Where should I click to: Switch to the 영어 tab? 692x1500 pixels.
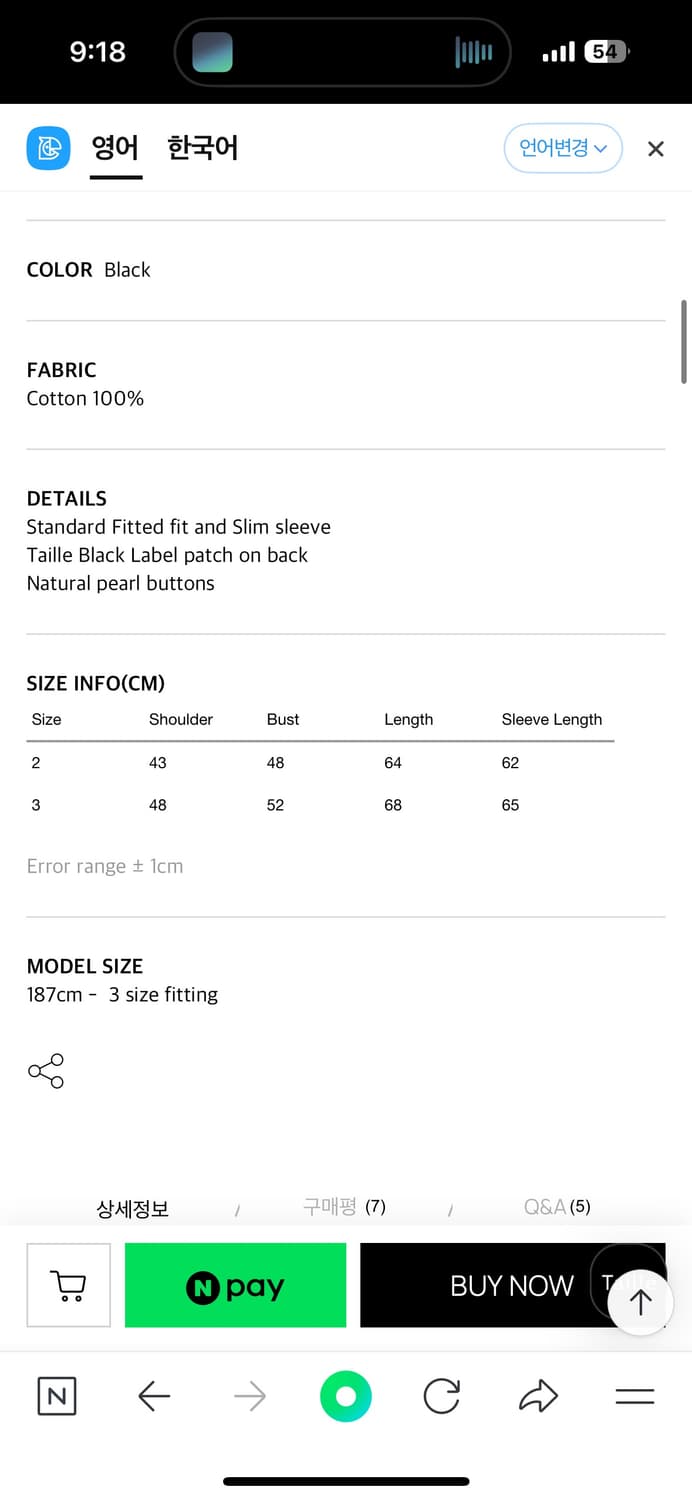pyautogui.click(x=115, y=149)
